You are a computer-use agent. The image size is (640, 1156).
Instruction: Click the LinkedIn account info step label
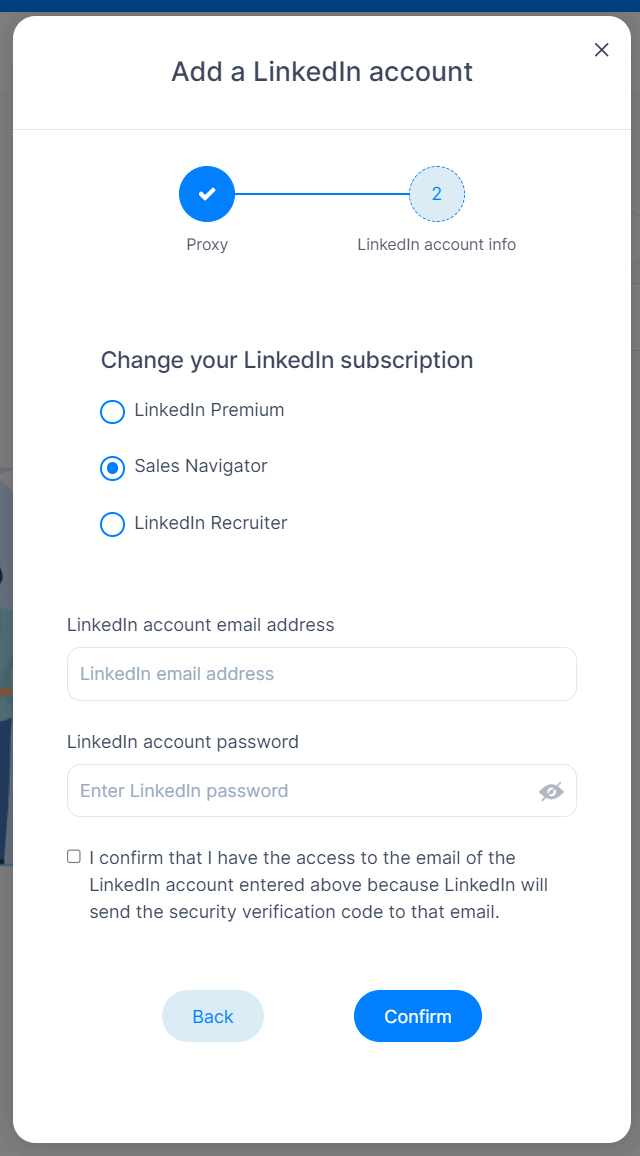point(436,245)
